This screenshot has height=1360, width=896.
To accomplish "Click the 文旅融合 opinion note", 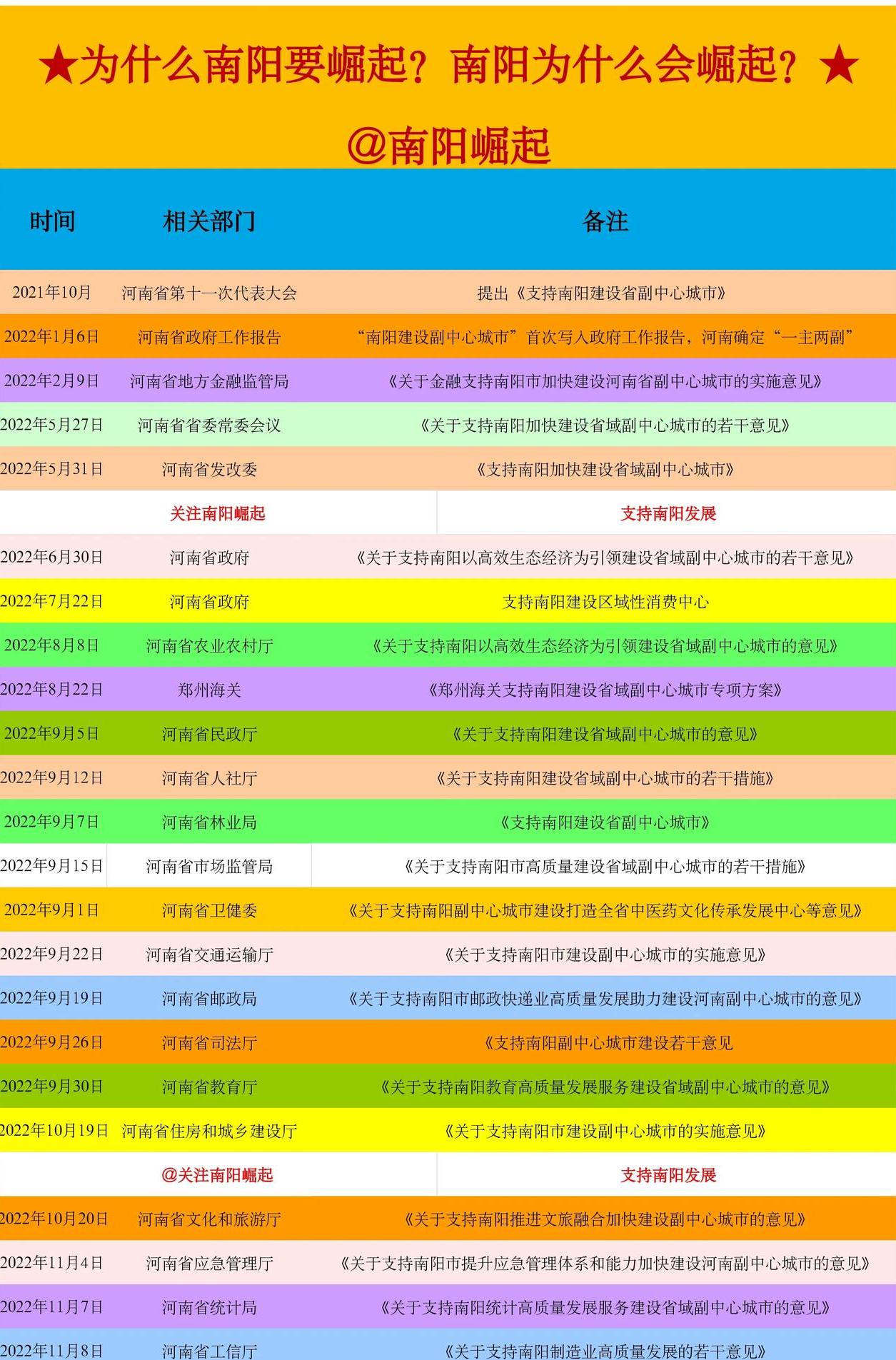I will pos(605,1220).
